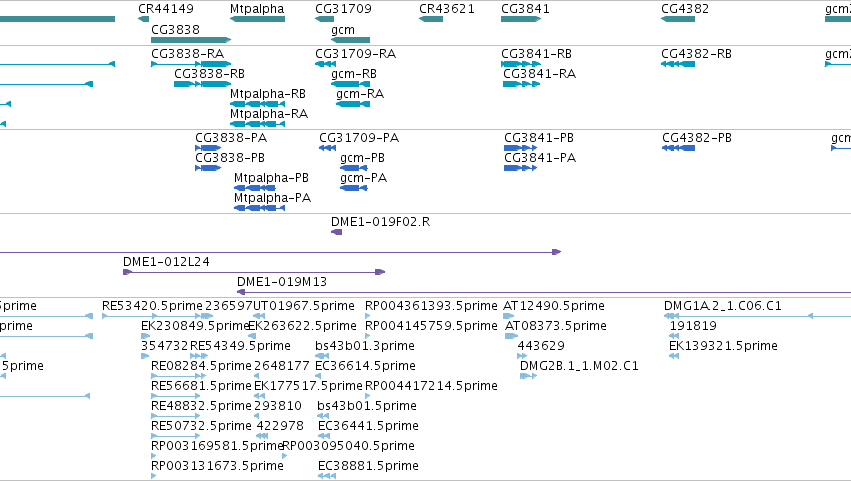Select the CR43621 gene feature
851x481 pixels.
(431, 19)
